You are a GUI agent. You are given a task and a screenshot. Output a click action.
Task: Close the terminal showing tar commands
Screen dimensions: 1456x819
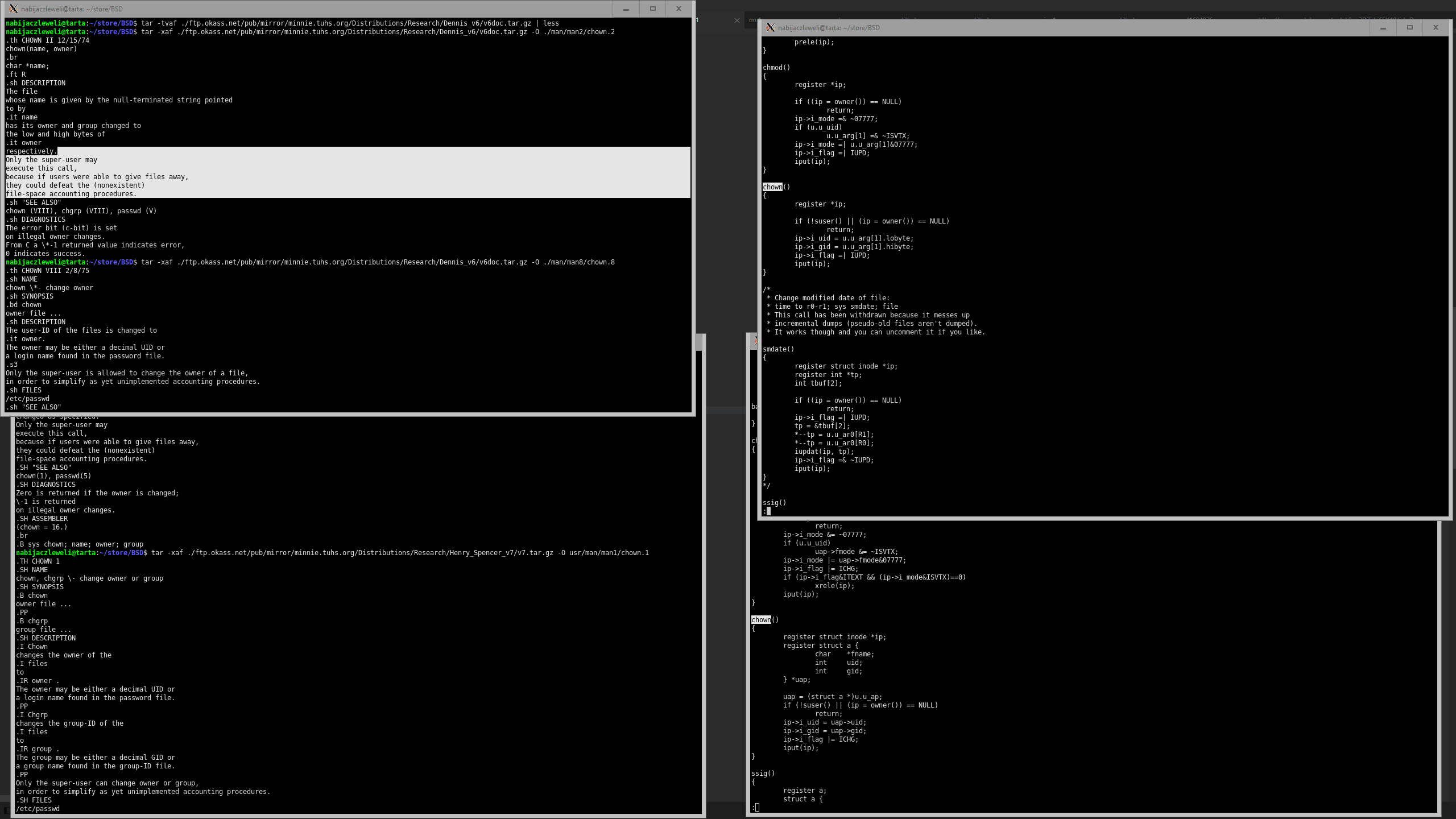[679, 9]
